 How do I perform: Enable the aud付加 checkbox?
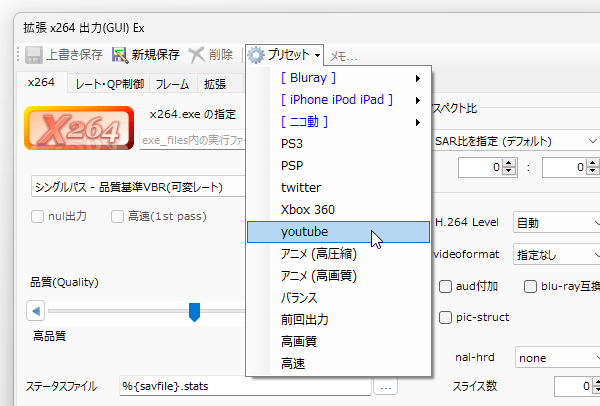click(445, 287)
